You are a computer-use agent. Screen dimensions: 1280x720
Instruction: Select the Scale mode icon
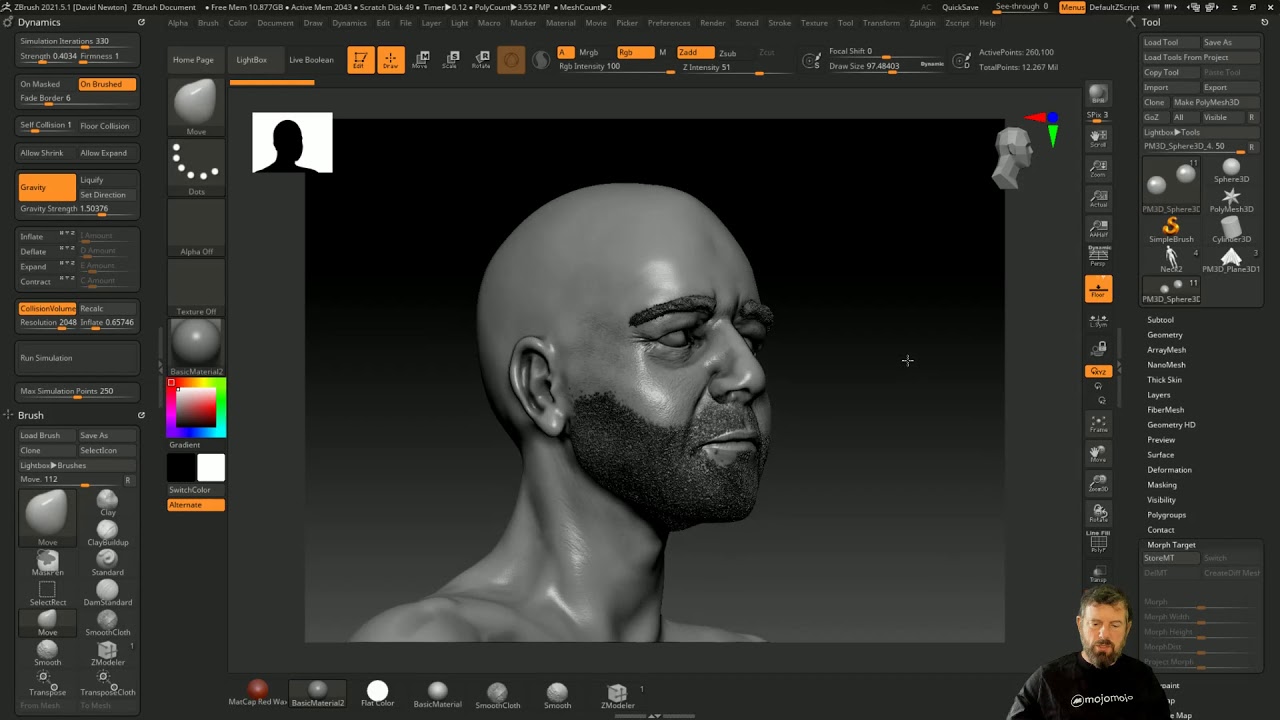click(451, 60)
